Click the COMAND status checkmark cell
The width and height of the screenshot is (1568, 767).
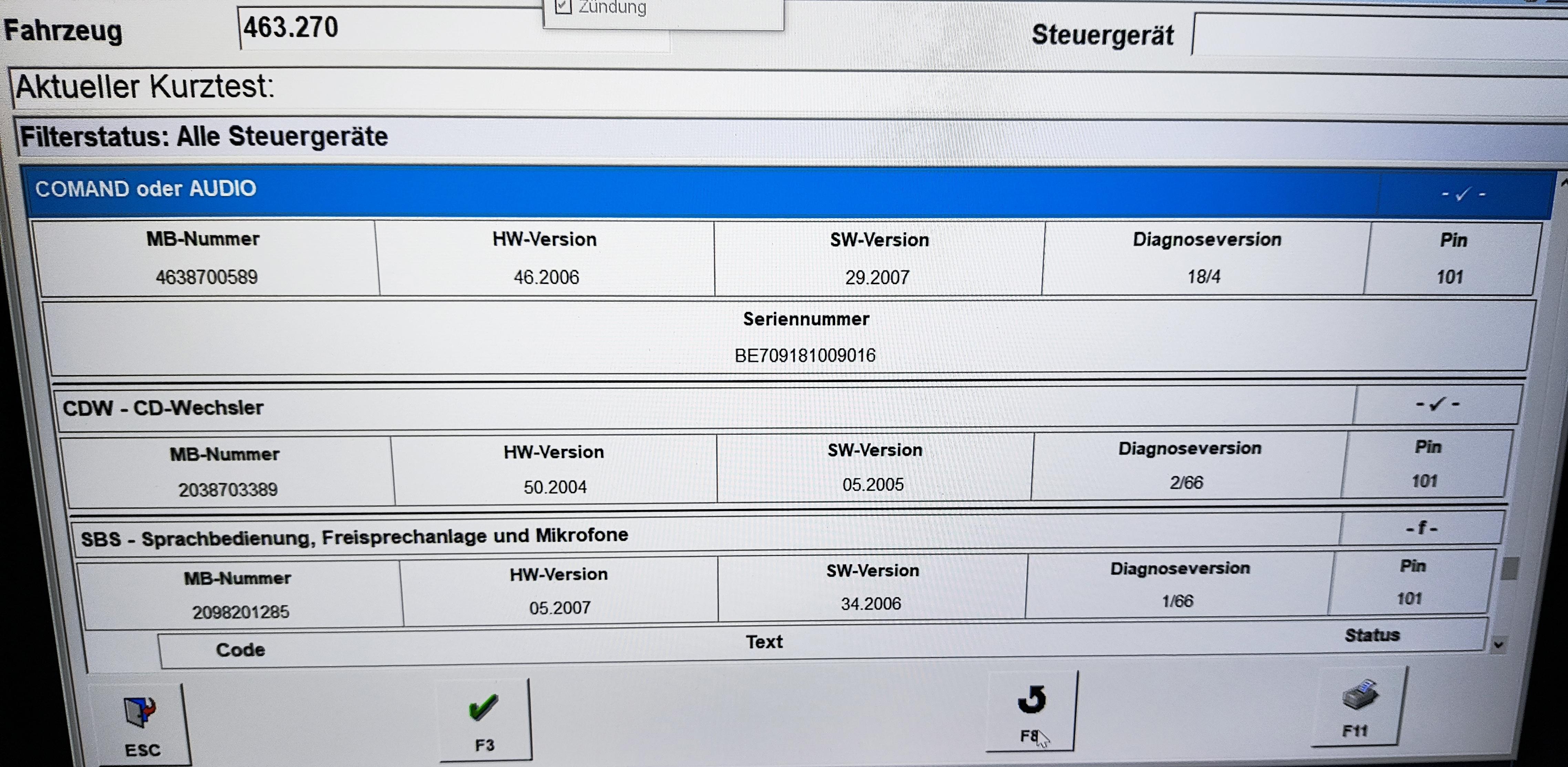[x=1463, y=194]
